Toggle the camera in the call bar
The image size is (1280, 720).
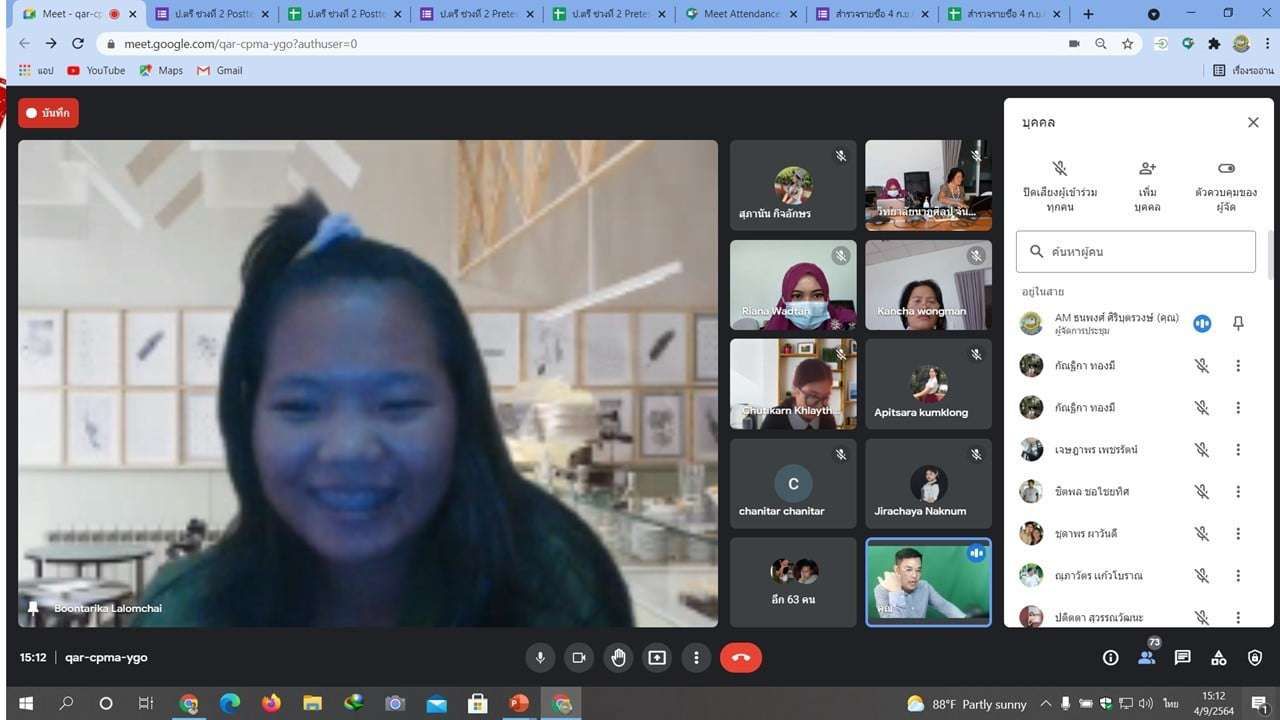(578, 657)
